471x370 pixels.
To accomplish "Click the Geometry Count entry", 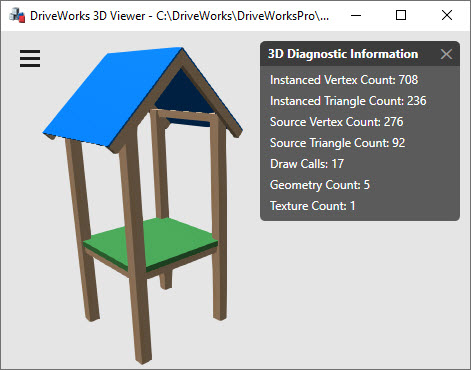I will tap(320, 185).
